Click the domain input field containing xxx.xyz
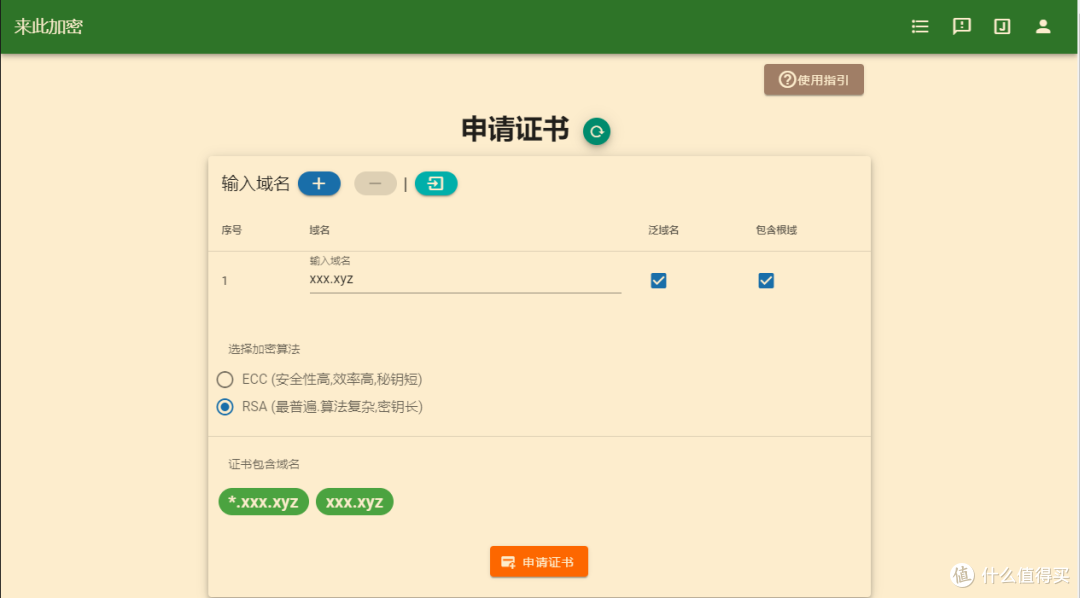1080x598 pixels. click(465, 281)
